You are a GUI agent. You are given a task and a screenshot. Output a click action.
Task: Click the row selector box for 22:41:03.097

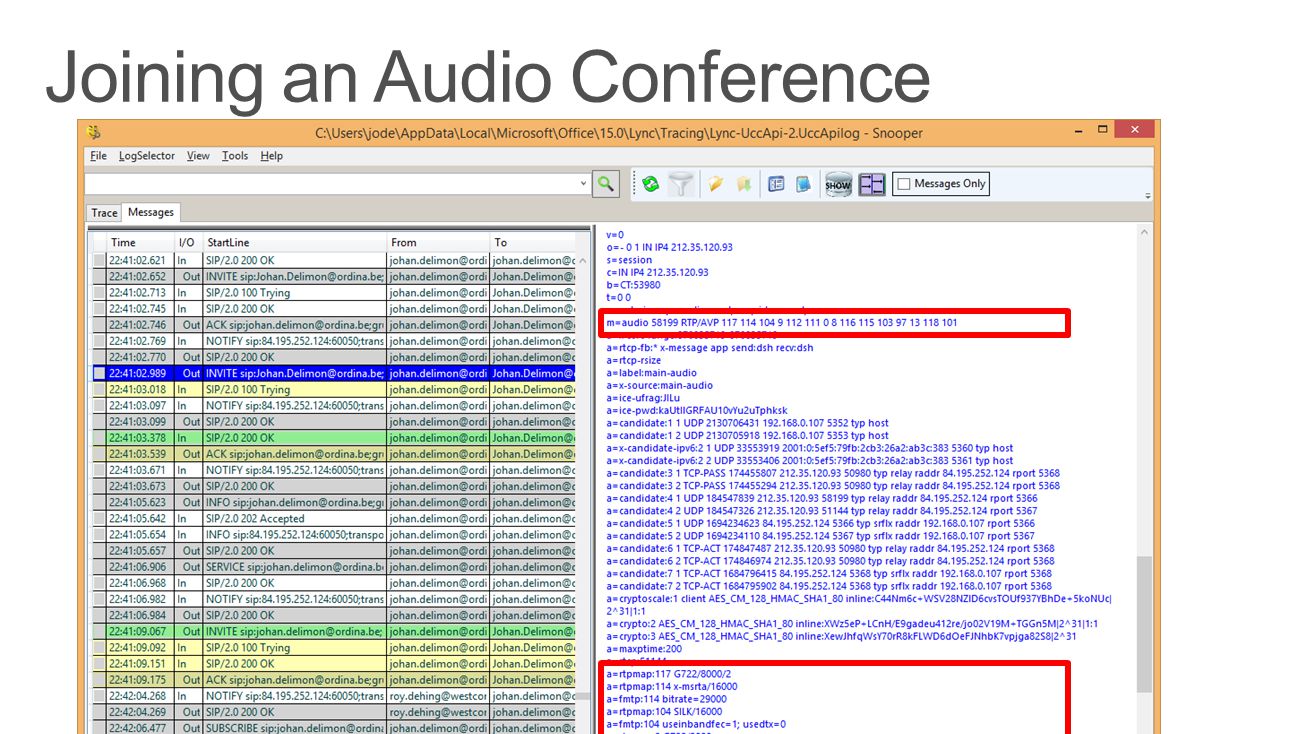[x=99, y=405]
